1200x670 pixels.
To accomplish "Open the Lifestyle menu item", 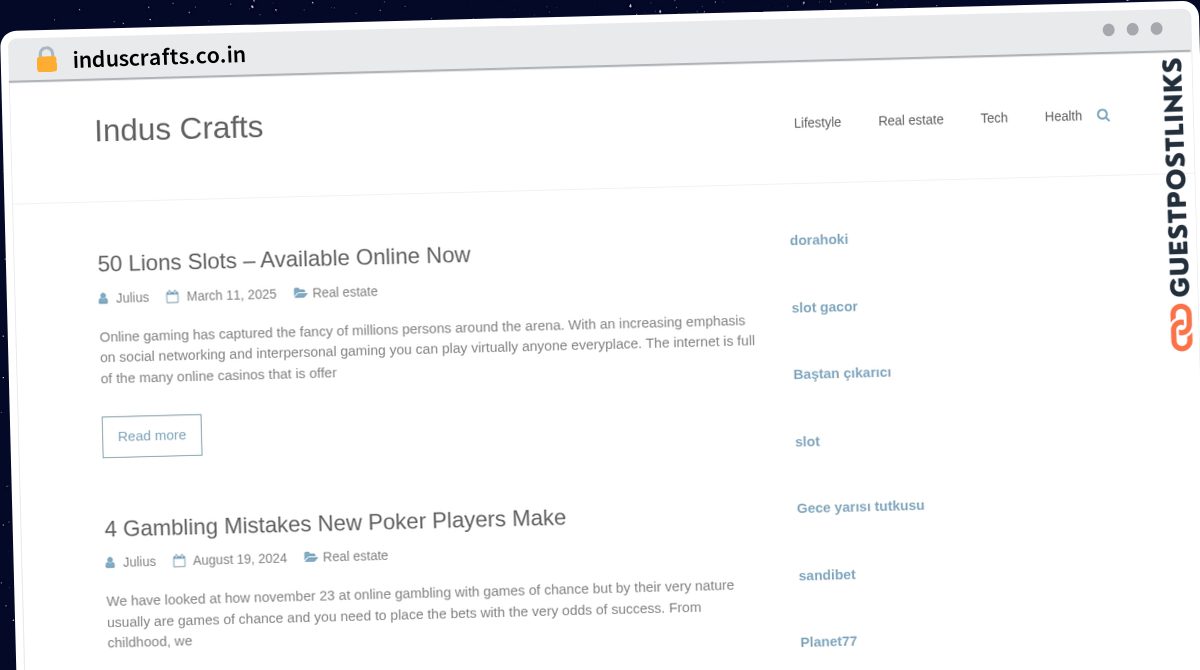I will point(817,122).
